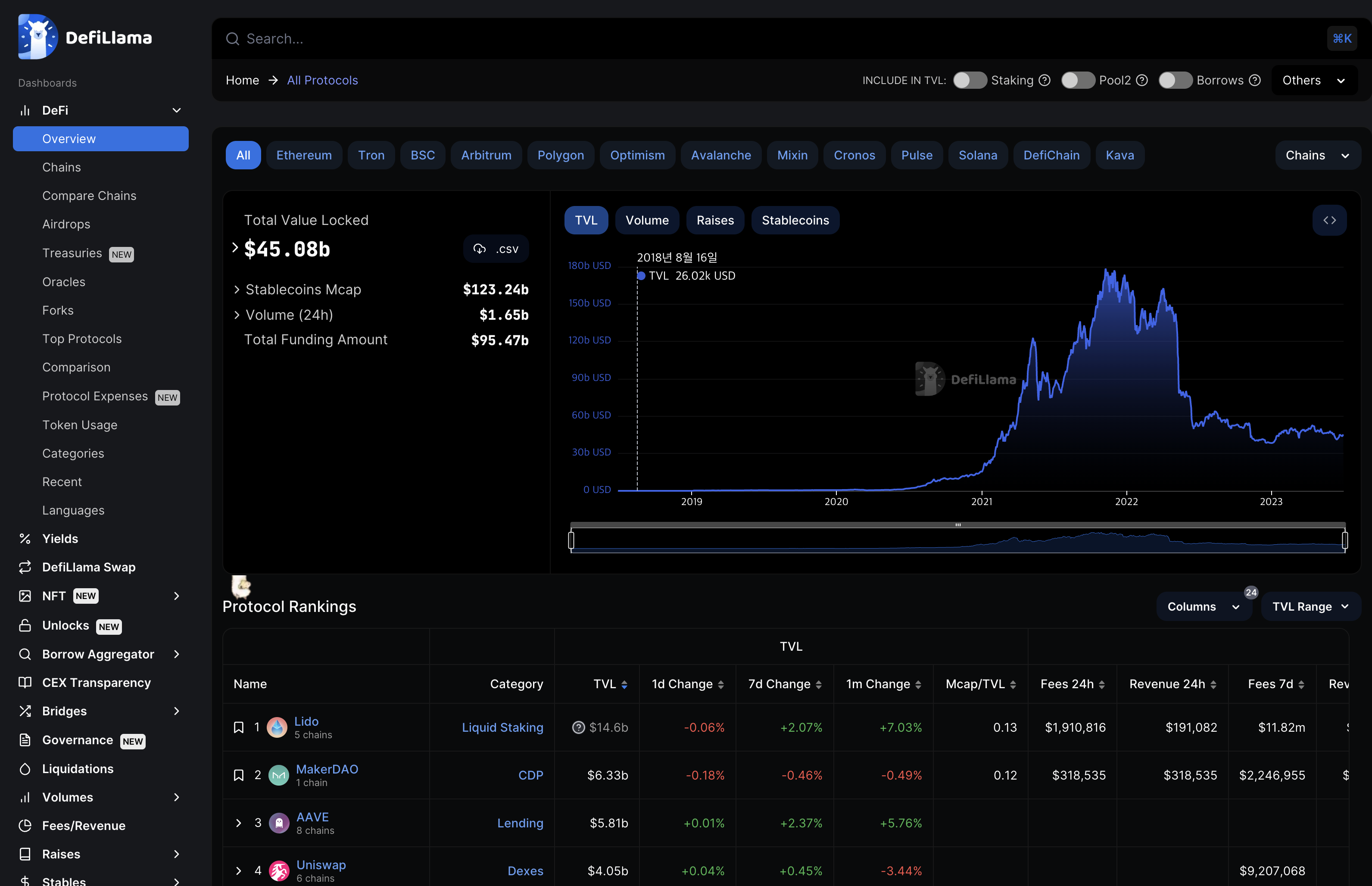
Task: Enable the Borrows toggle
Action: pyautogui.click(x=1175, y=81)
